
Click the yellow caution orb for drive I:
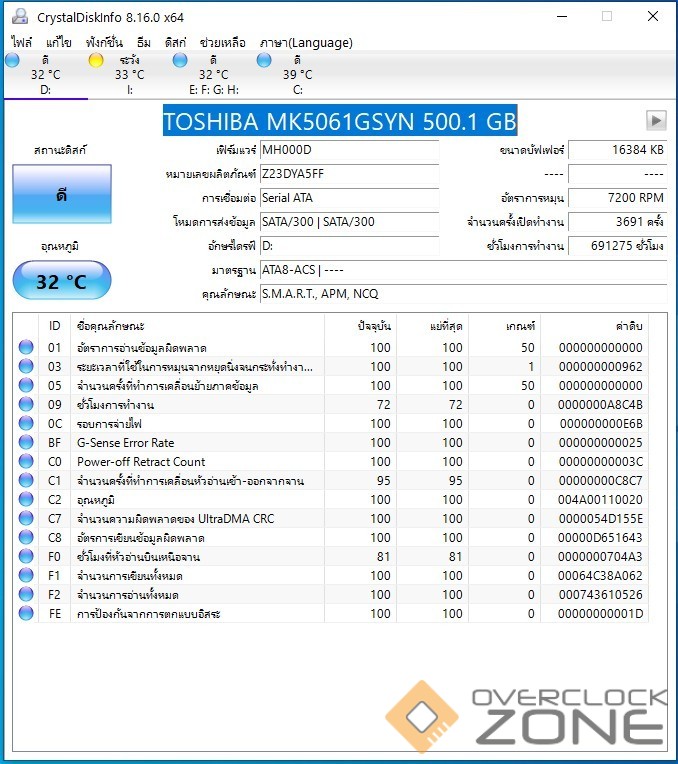96,60
